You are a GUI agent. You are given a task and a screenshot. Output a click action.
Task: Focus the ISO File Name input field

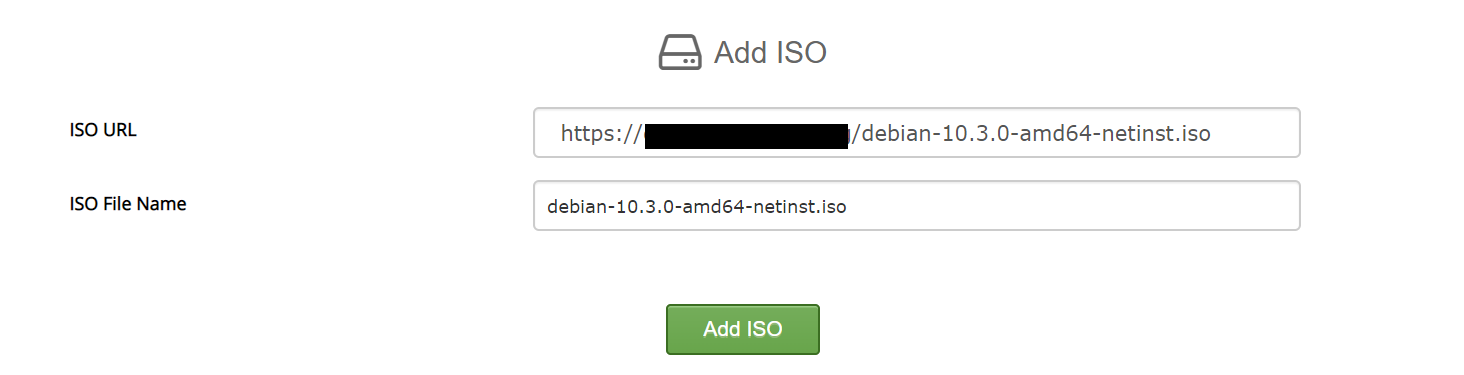916,206
